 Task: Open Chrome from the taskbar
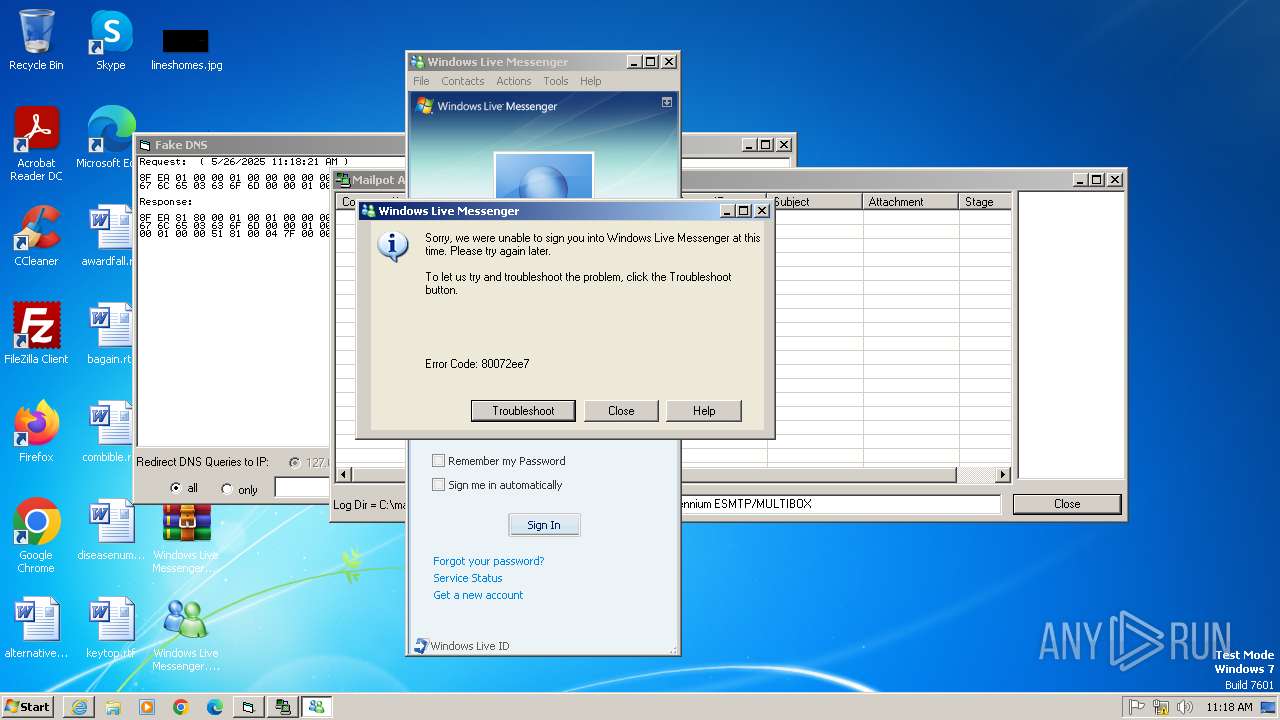(181, 707)
